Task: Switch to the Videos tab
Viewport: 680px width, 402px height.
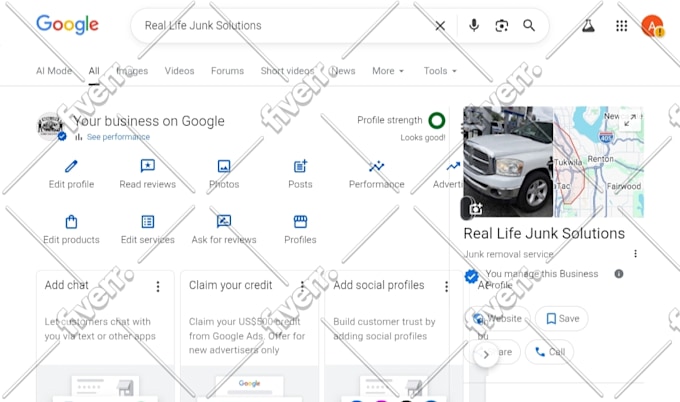Action: tap(180, 71)
